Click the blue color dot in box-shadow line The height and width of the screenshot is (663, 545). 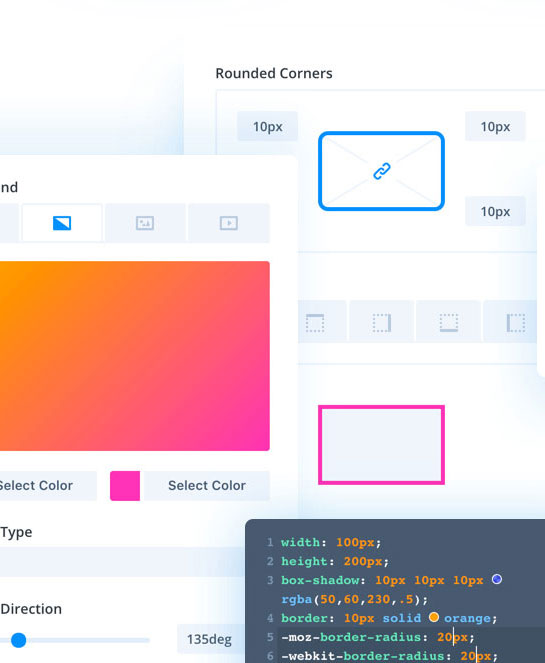point(497,579)
